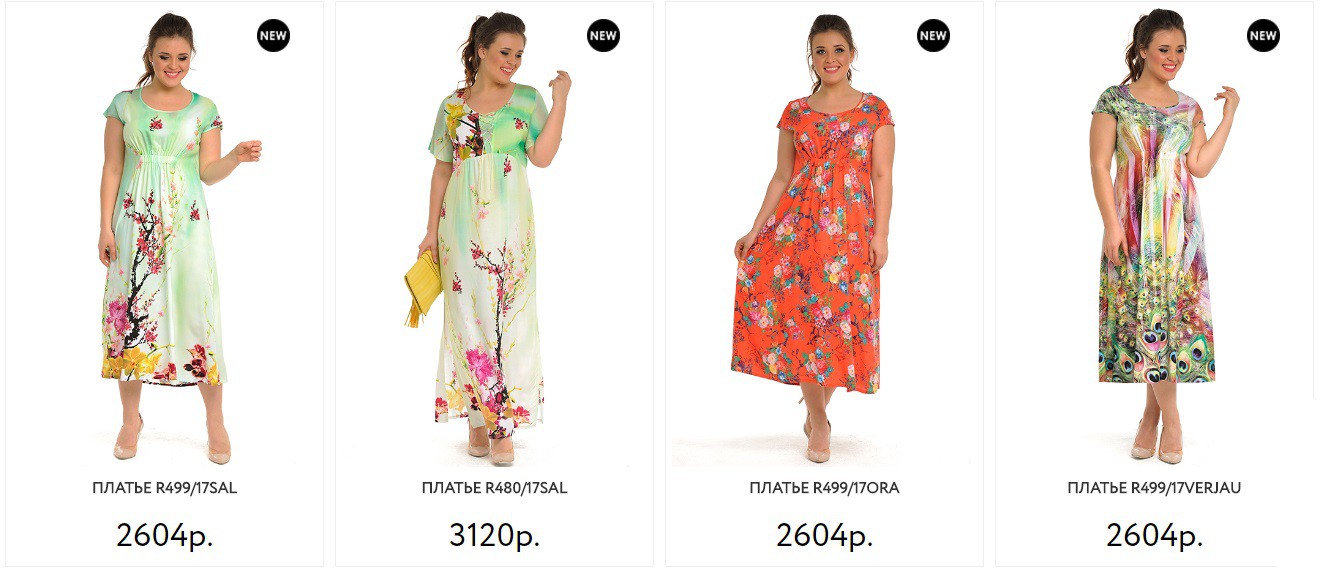Open product link ПЛАТЬЕ R499/17ORA
1323x577 pixels.
[824, 488]
